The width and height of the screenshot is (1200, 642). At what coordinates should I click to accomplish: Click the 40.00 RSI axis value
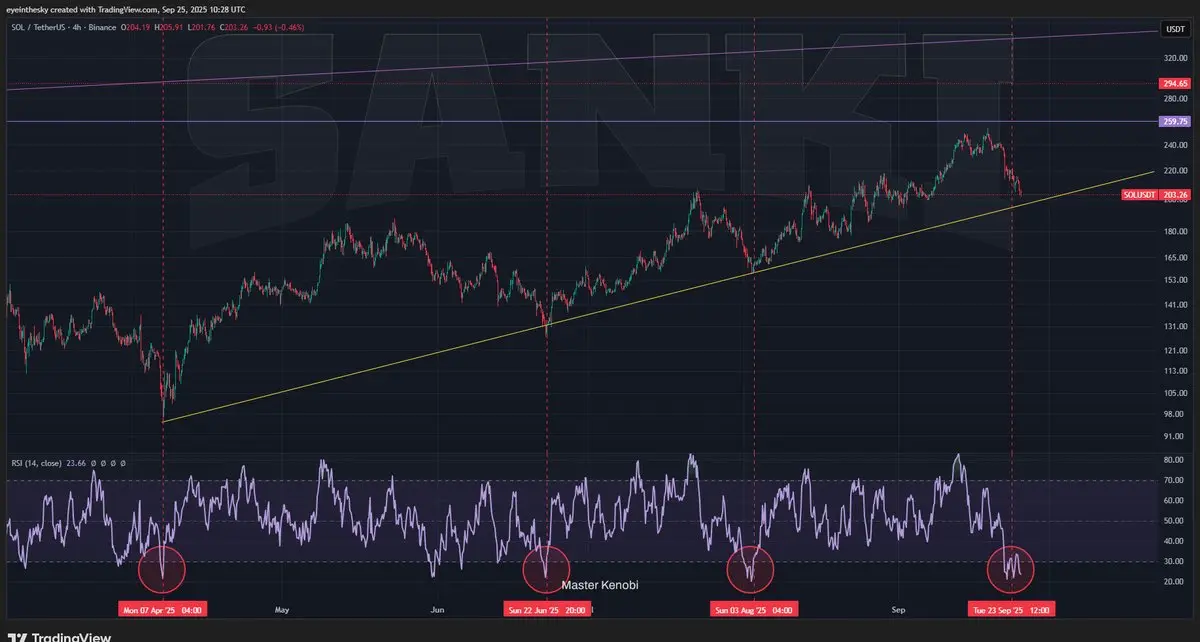click(x=1174, y=541)
